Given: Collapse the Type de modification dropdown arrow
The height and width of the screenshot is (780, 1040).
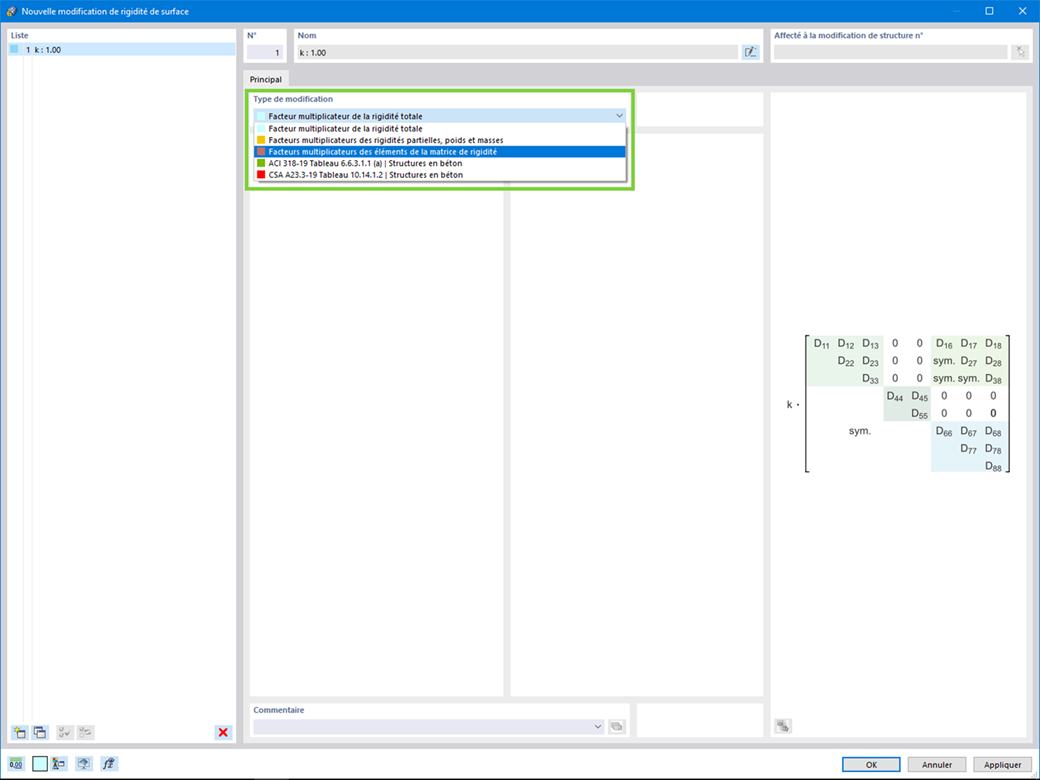Looking at the screenshot, I should (619, 116).
